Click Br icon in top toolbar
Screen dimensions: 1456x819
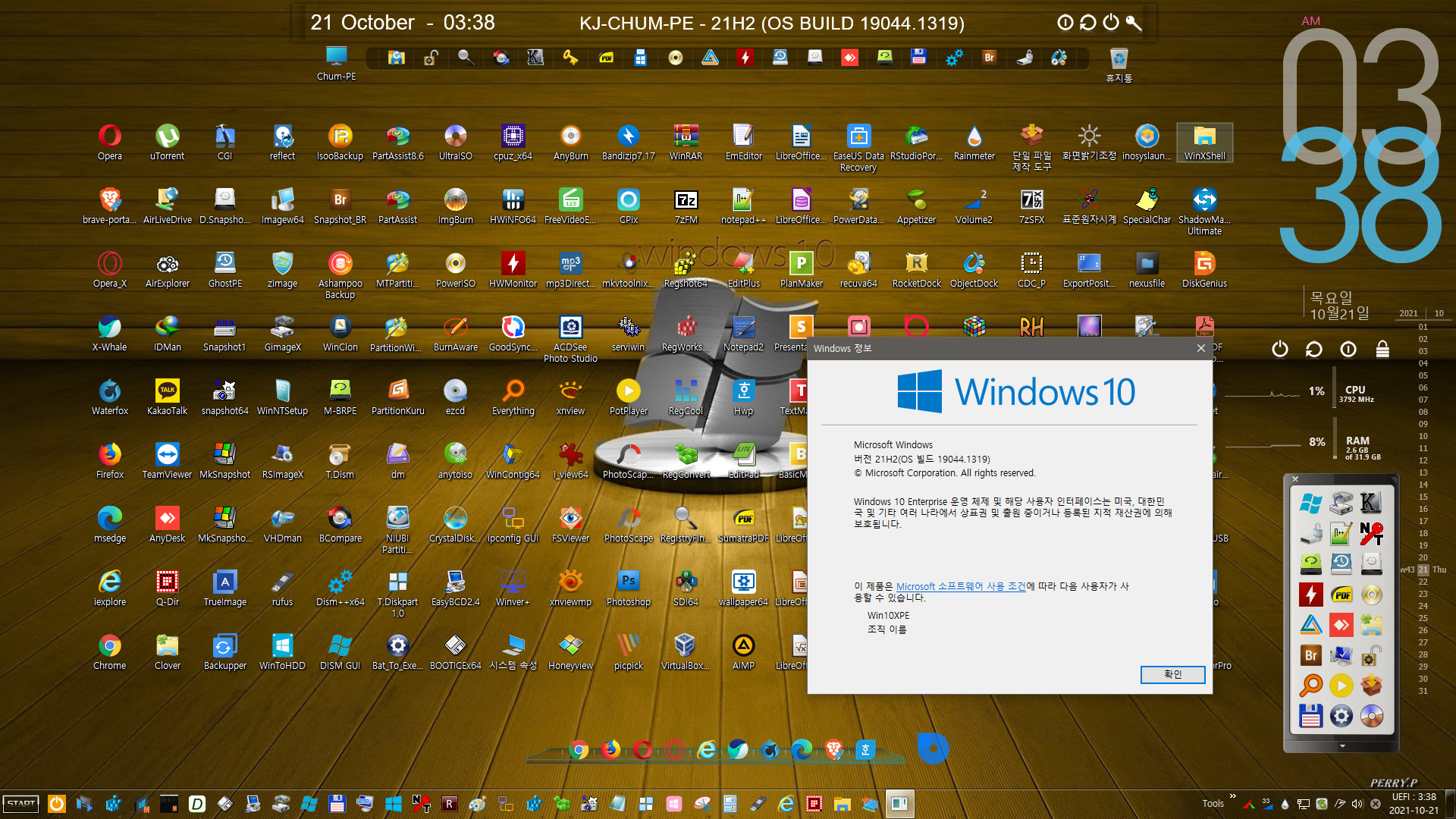[989, 58]
